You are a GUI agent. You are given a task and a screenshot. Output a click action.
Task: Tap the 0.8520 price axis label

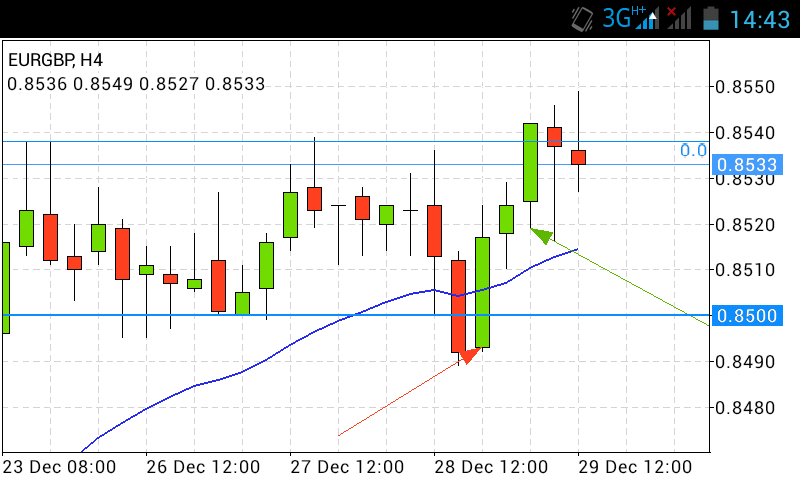point(745,224)
